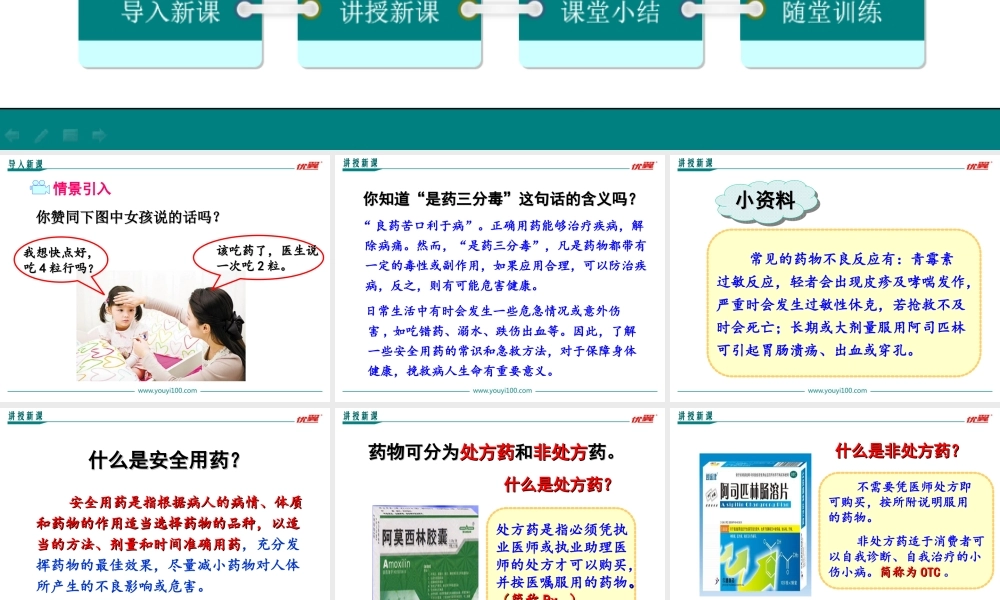This screenshot has height=600, width=1000.
Task: Click the 什么是非处方药 heading
Action: click(898, 451)
